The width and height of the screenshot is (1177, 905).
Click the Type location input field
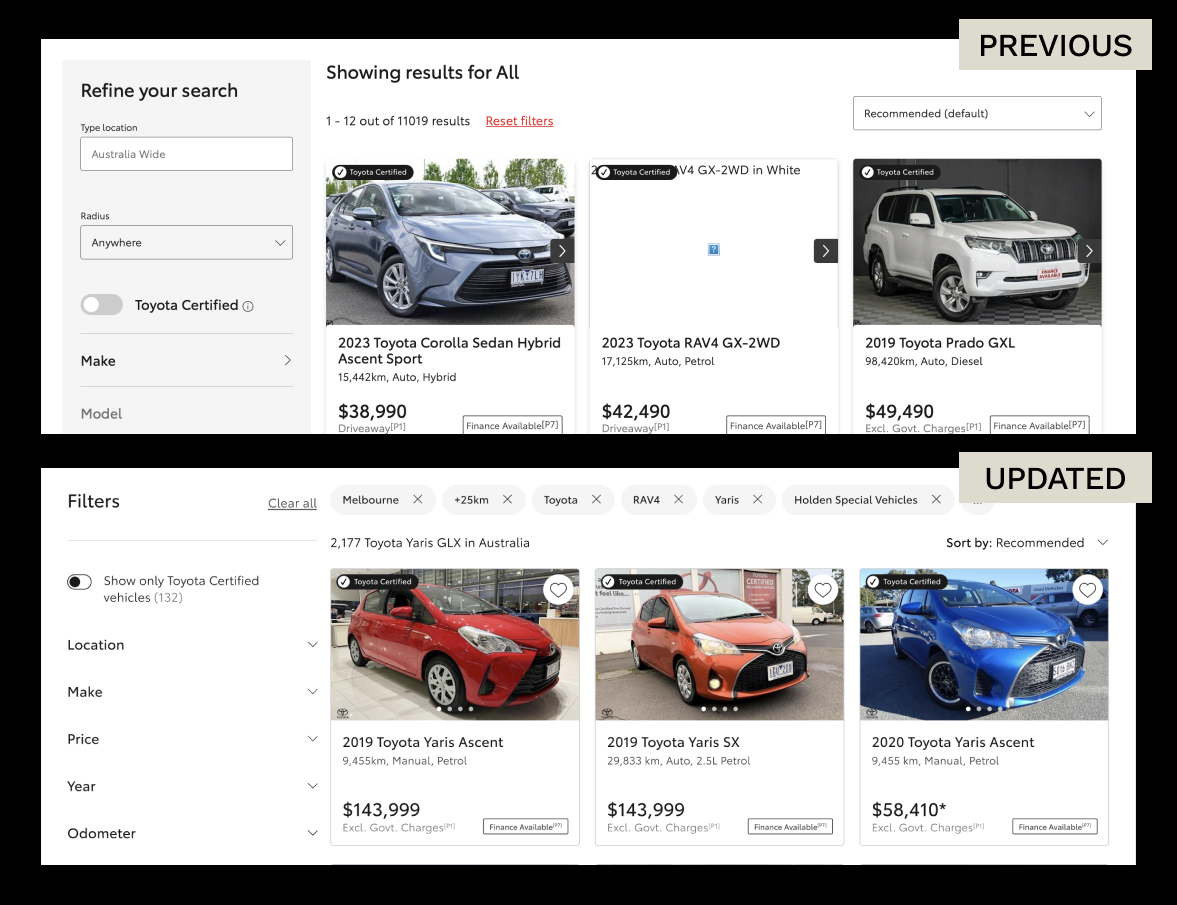[x=186, y=154]
